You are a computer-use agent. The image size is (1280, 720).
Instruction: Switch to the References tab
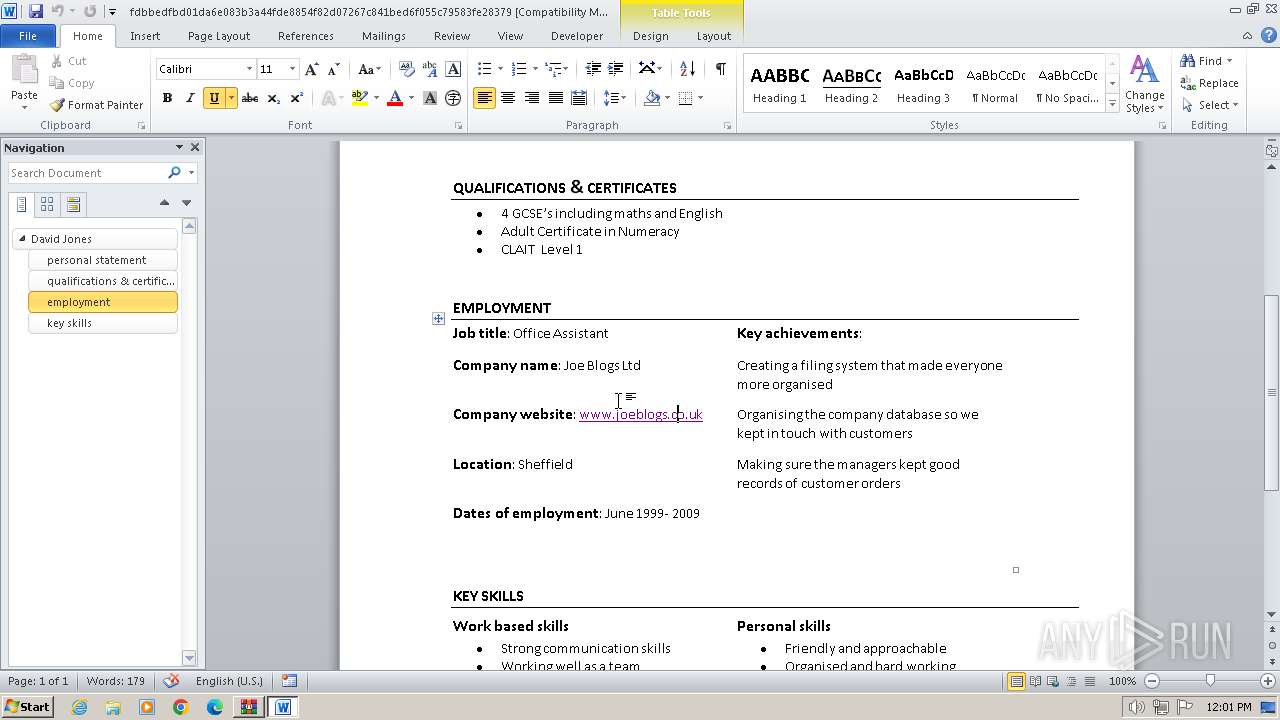pos(306,36)
